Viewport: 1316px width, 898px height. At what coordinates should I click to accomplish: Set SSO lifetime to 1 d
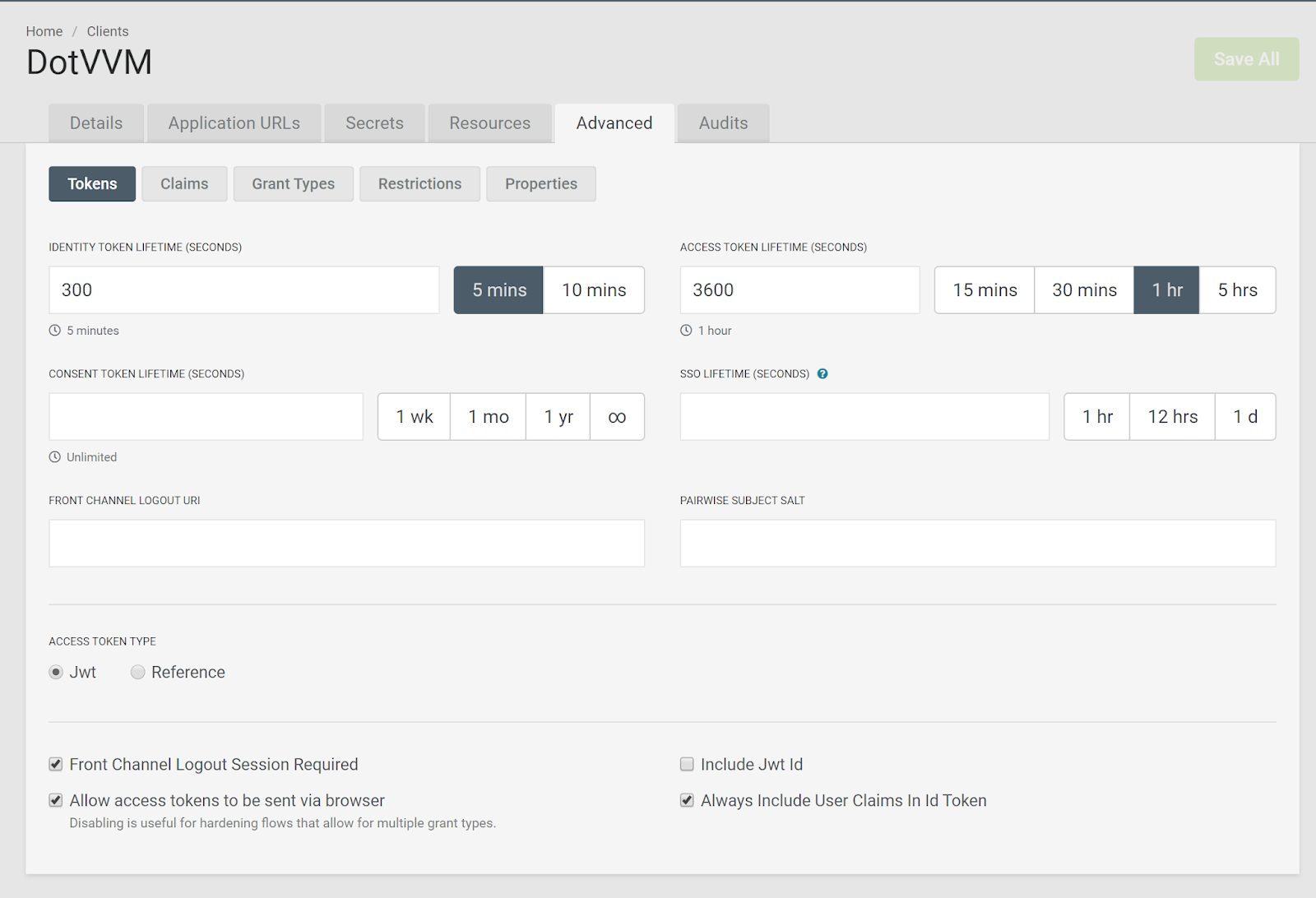1245,417
